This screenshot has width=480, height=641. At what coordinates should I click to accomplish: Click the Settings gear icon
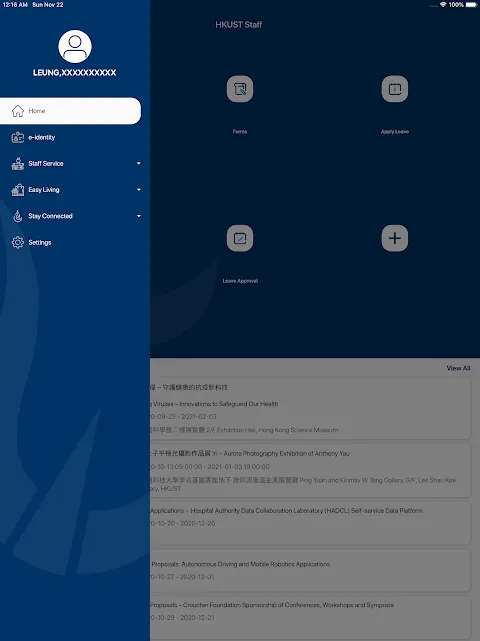click(18, 242)
